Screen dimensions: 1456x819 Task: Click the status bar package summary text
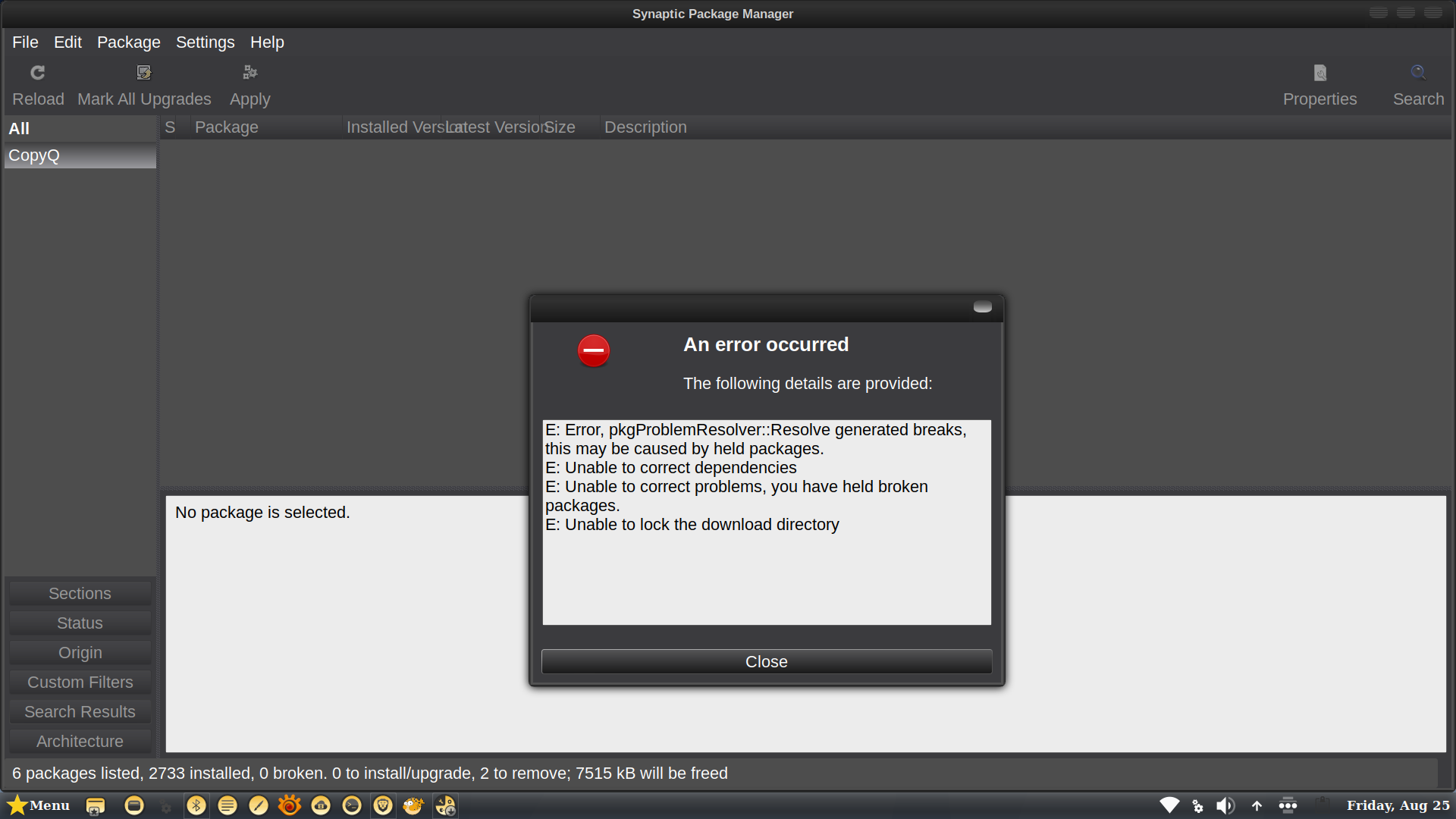pos(369,773)
